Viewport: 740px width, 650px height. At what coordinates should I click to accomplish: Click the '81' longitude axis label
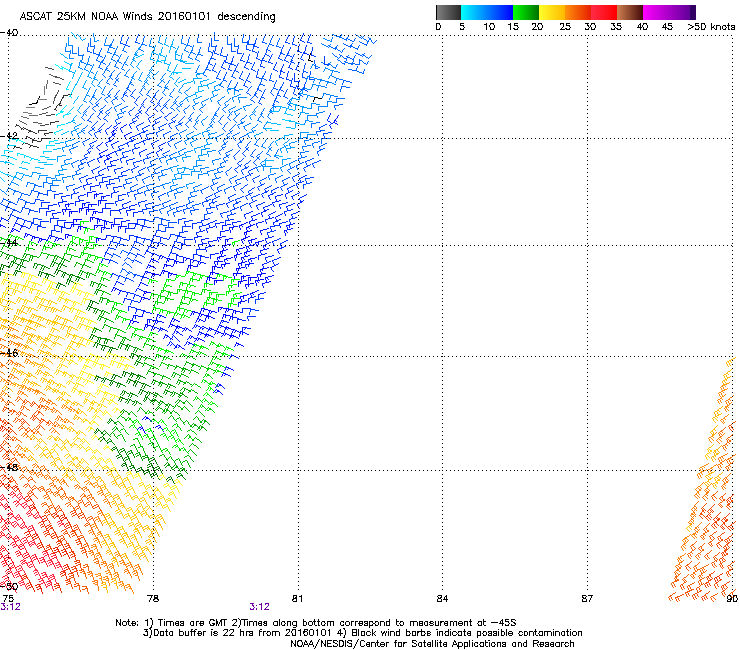[x=297, y=599]
